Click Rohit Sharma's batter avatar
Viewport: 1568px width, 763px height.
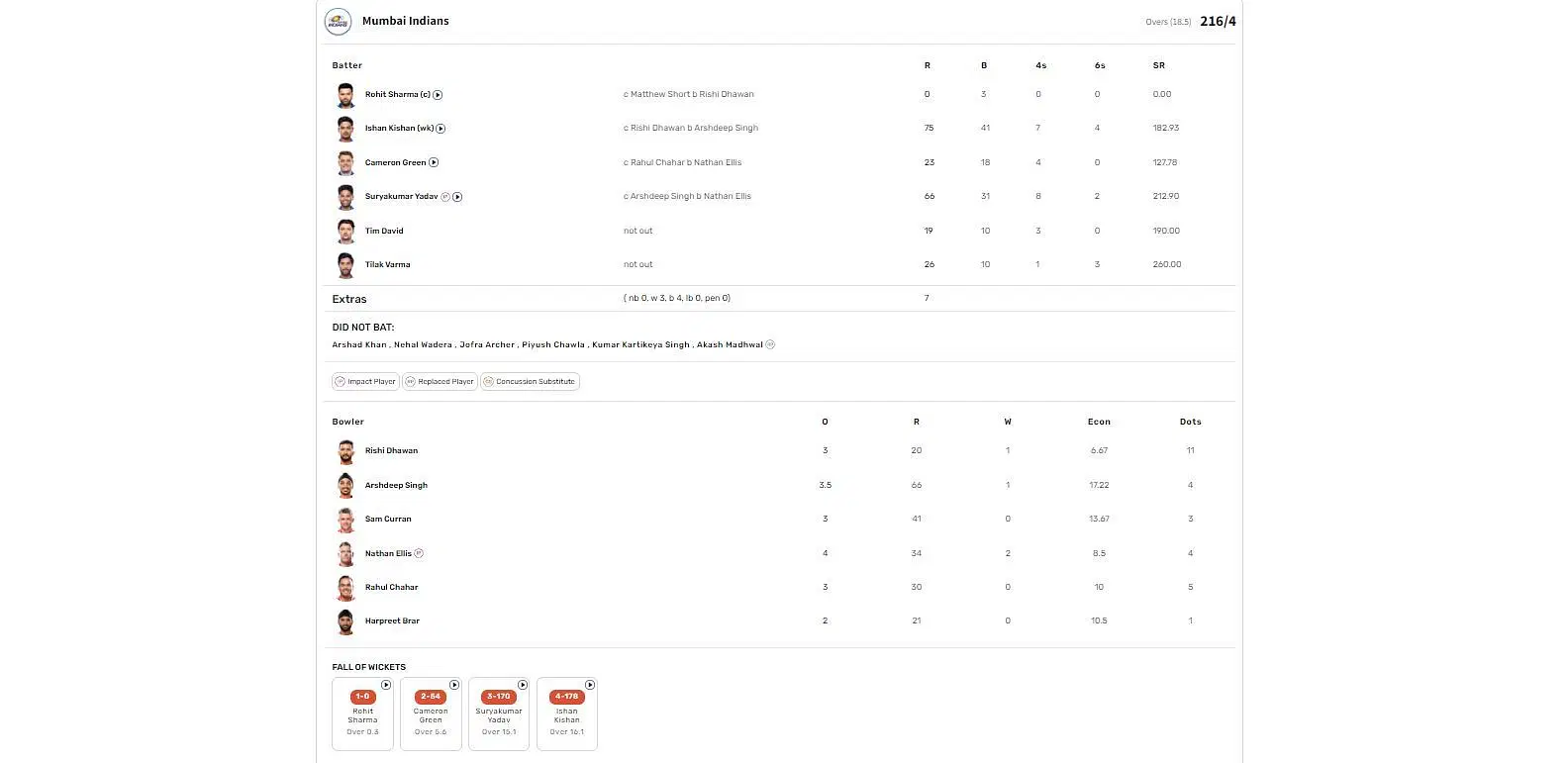(345, 95)
